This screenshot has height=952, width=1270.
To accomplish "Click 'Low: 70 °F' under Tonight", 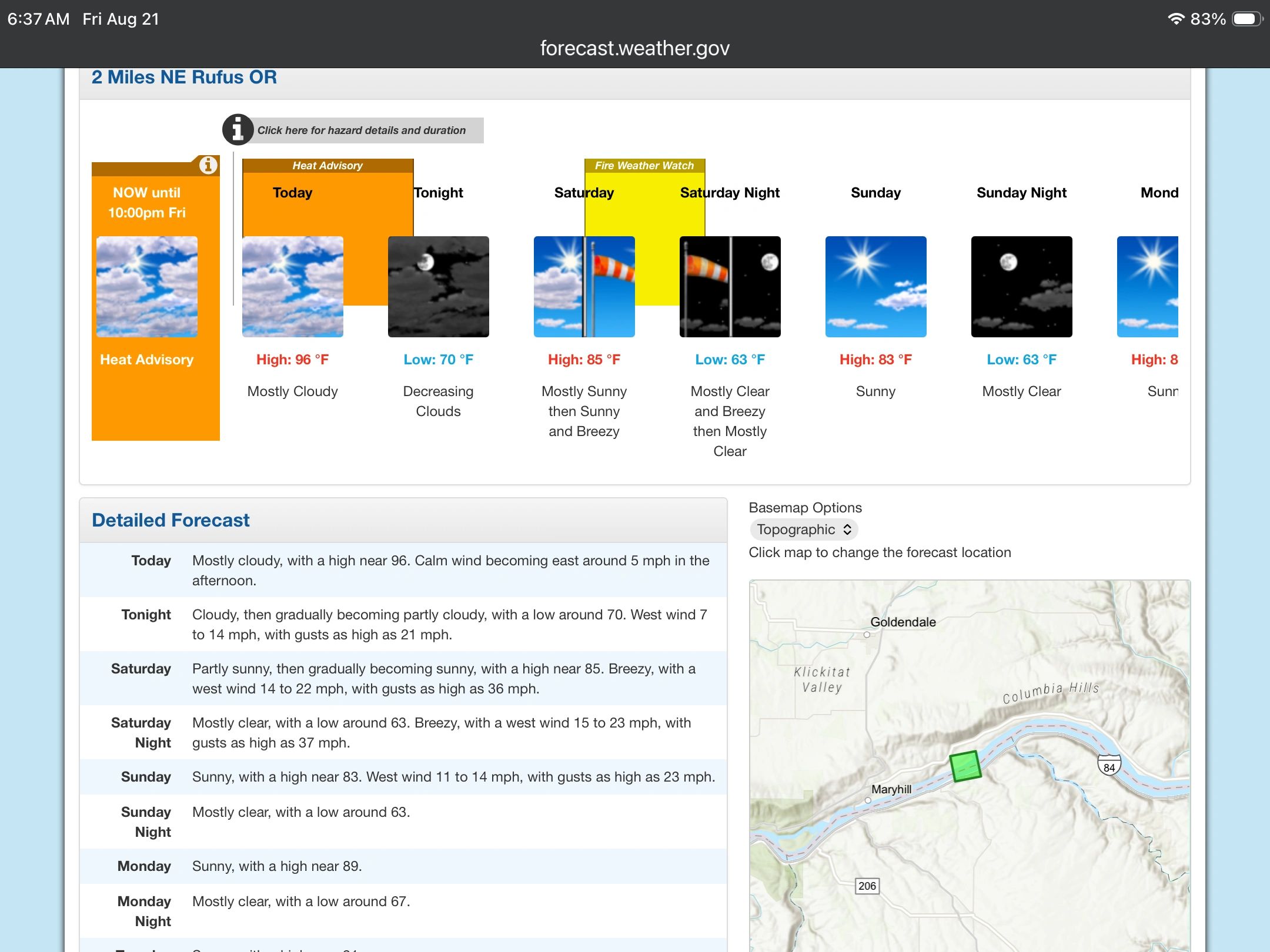I will 439,360.
